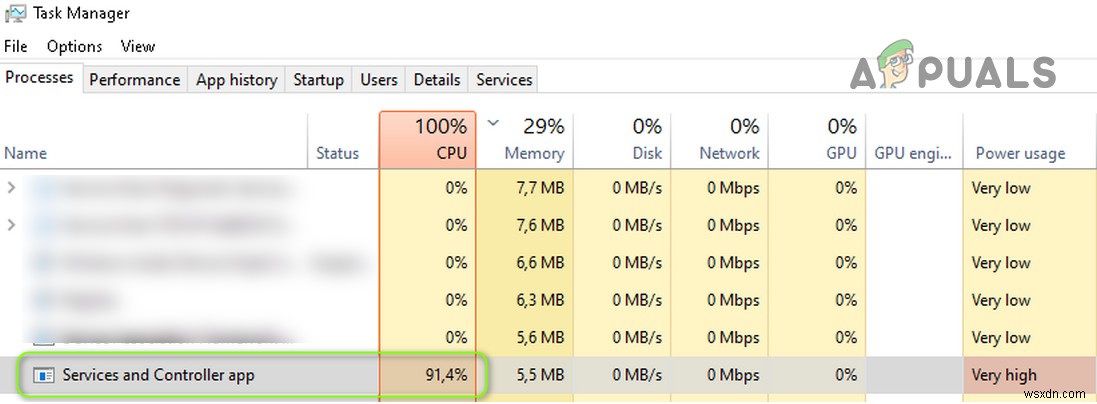The image size is (1097, 404).
Task: Open the Options menu
Action: 74,46
